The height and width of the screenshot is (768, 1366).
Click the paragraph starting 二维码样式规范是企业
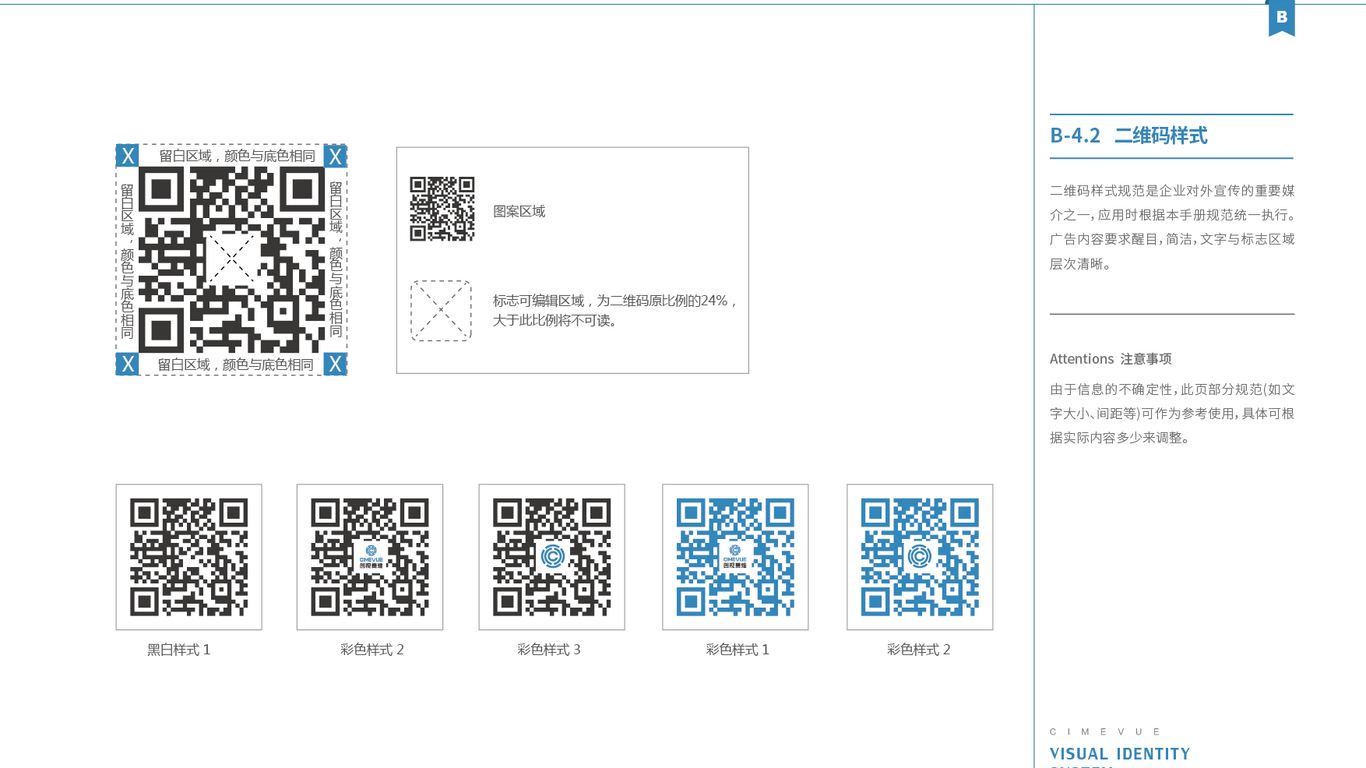(x=1172, y=227)
